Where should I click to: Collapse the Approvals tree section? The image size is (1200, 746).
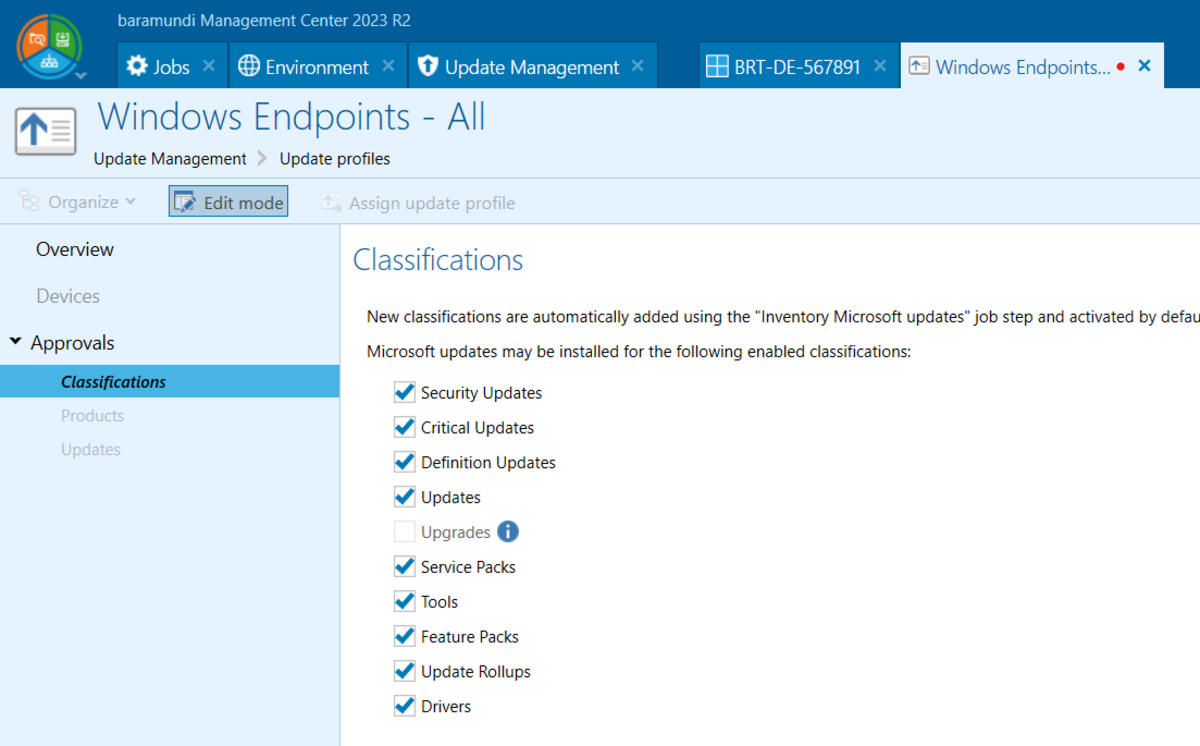click(16, 343)
